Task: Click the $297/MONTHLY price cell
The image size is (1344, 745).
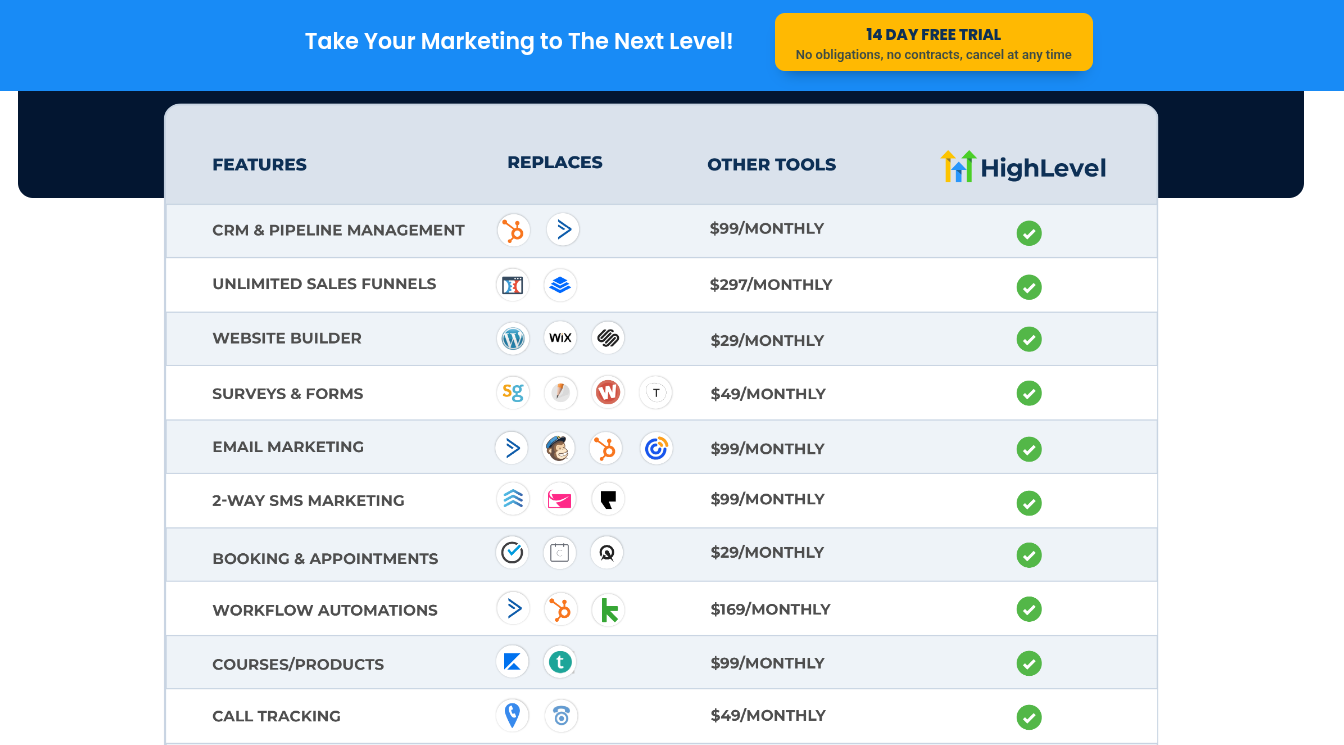Action: [771, 285]
